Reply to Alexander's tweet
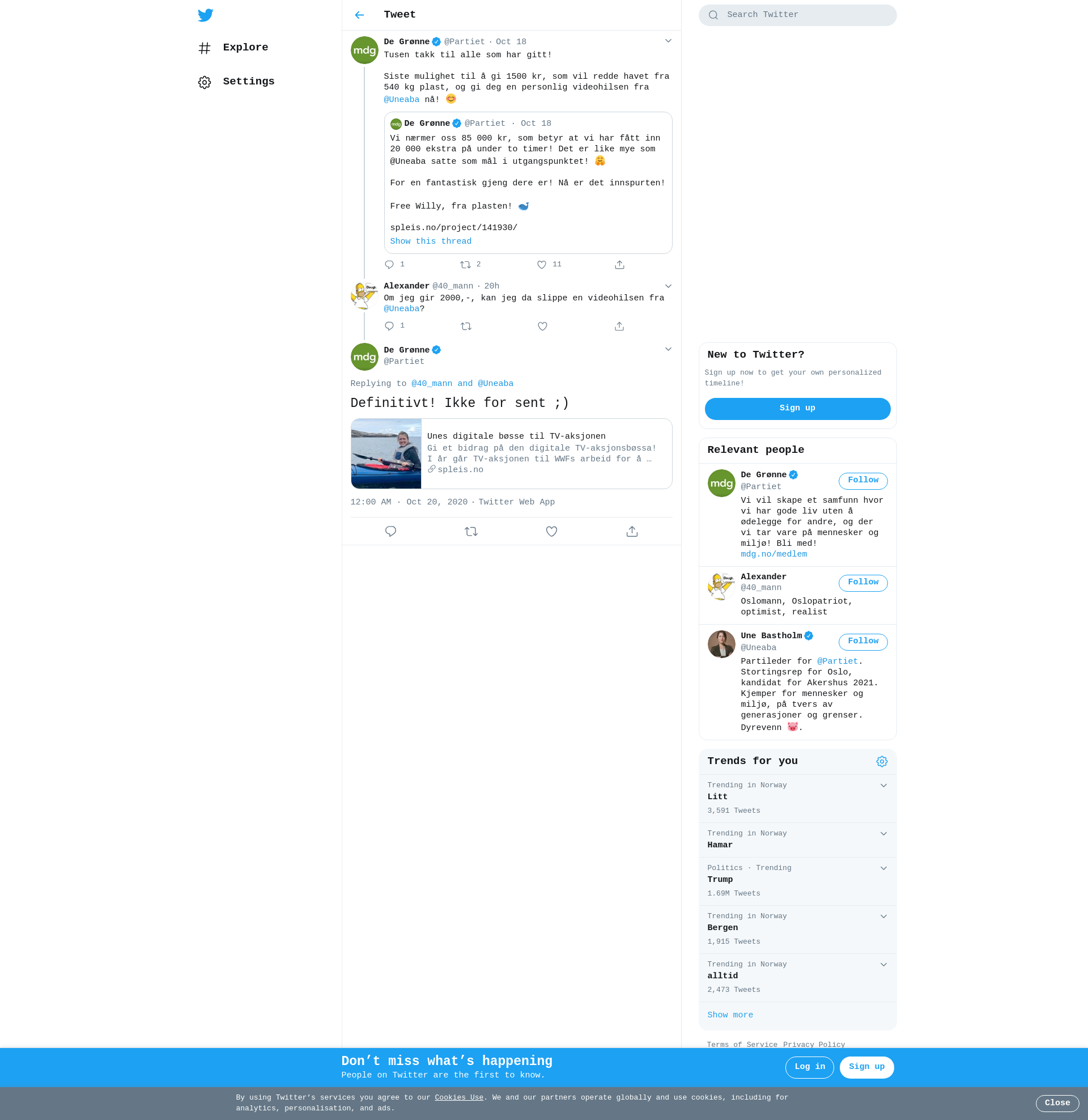Viewport: 1088px width, 1120px height. 389,326
